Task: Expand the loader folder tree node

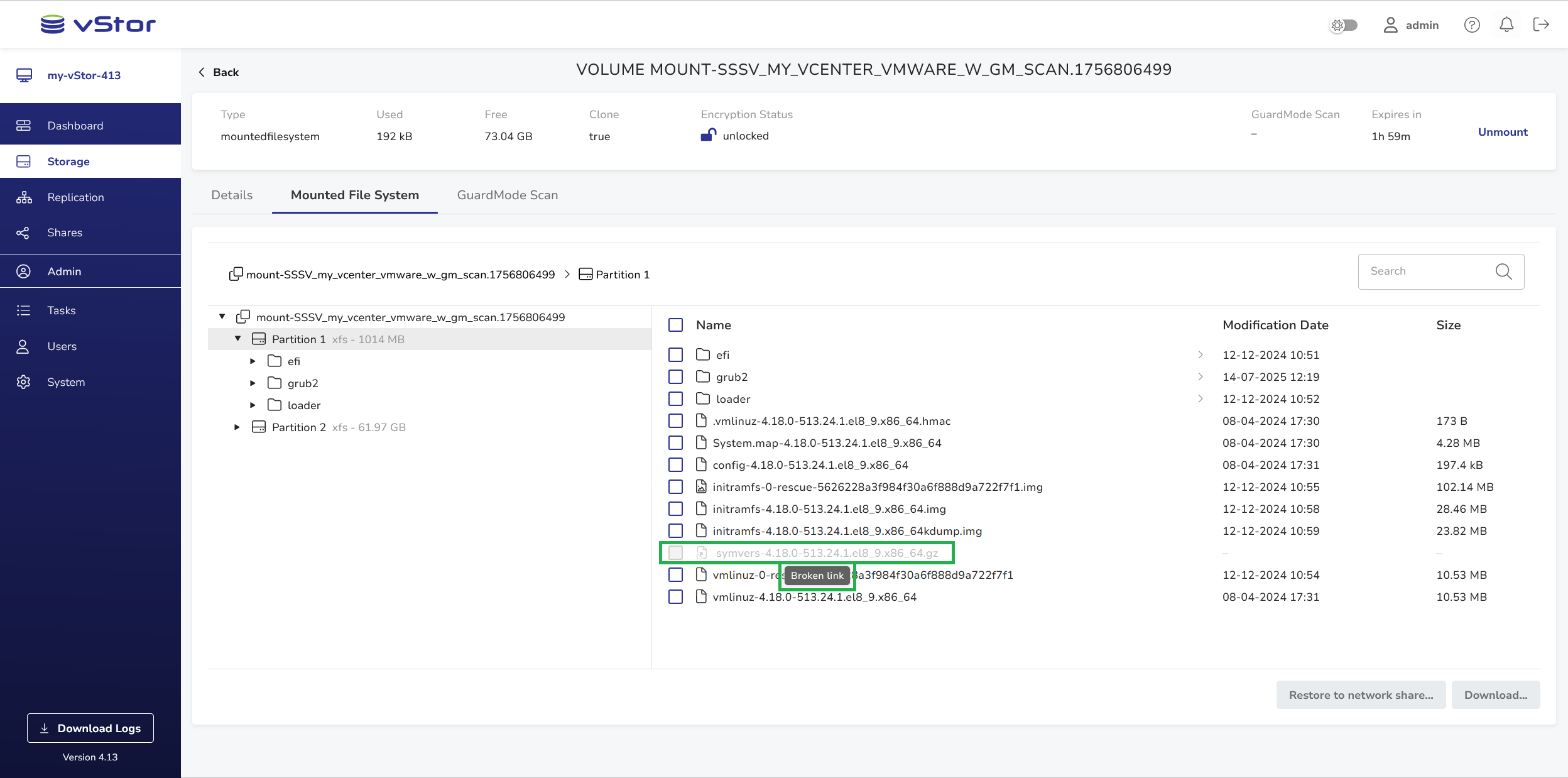Action: click(253, 405)
